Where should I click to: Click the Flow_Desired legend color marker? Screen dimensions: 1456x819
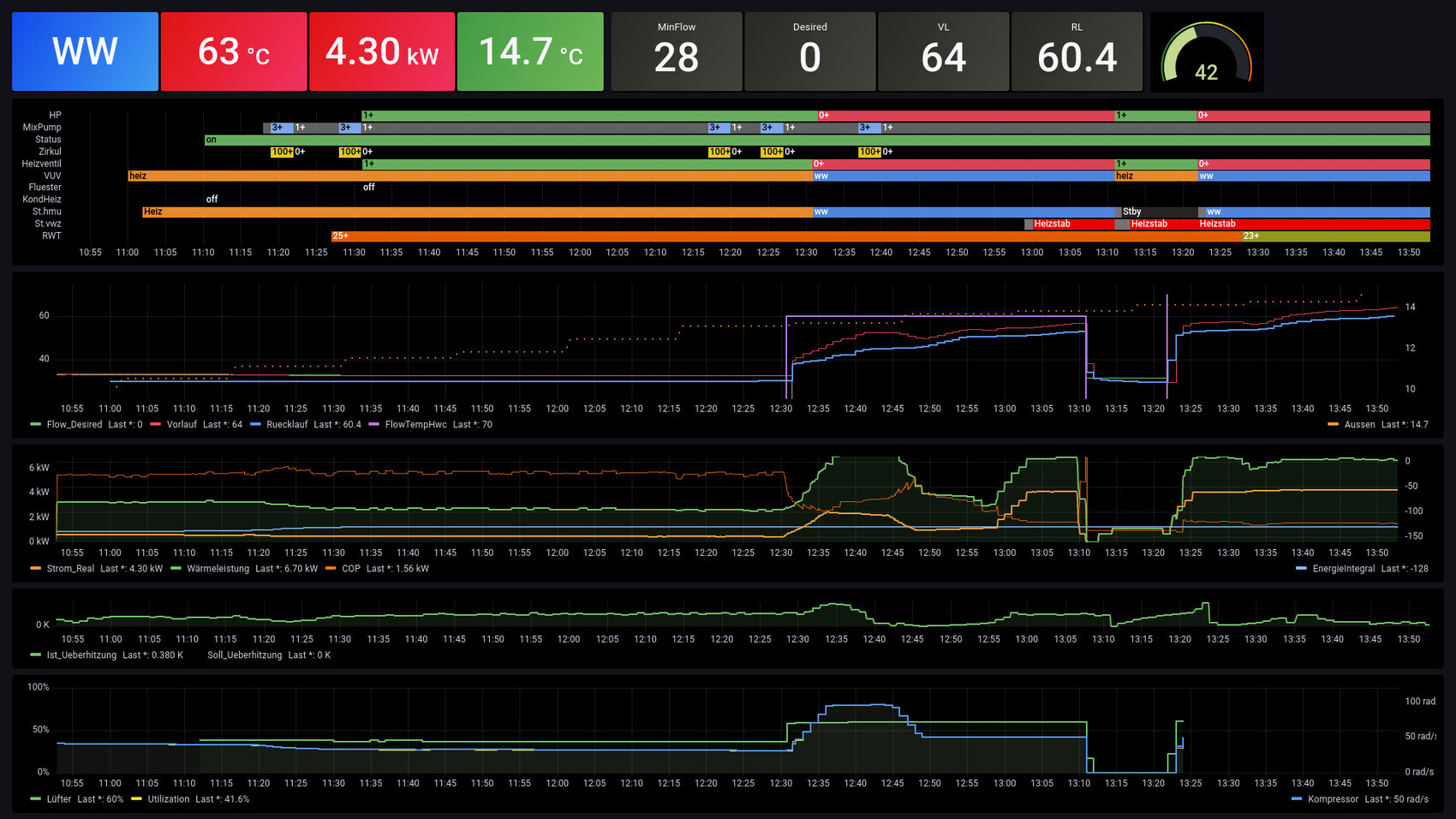click(35, 425)
